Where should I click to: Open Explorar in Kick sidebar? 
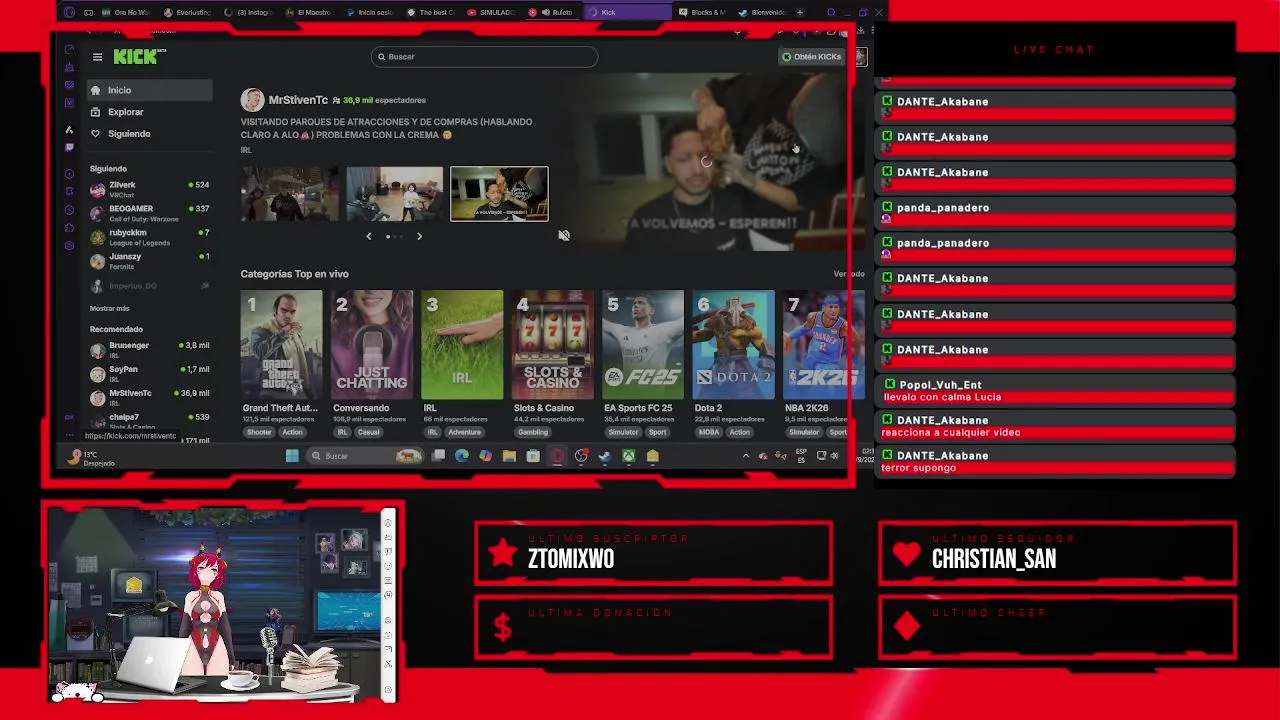(x=149, y=112)
